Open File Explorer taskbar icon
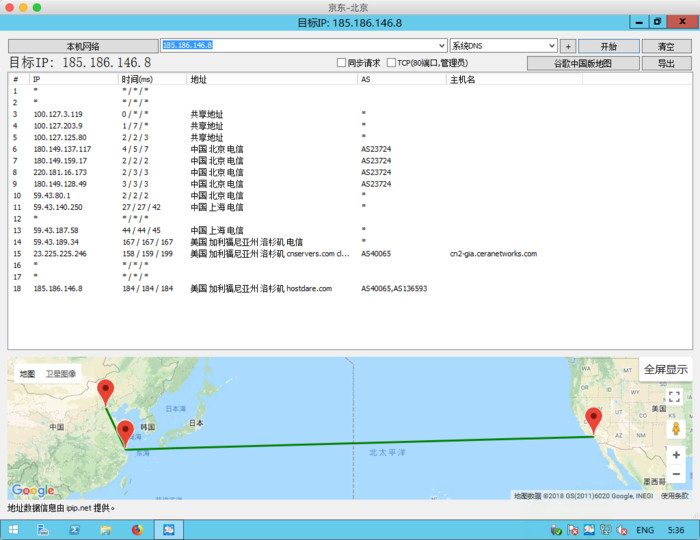This screenshot has height=540, width=700. coord(106,530)
